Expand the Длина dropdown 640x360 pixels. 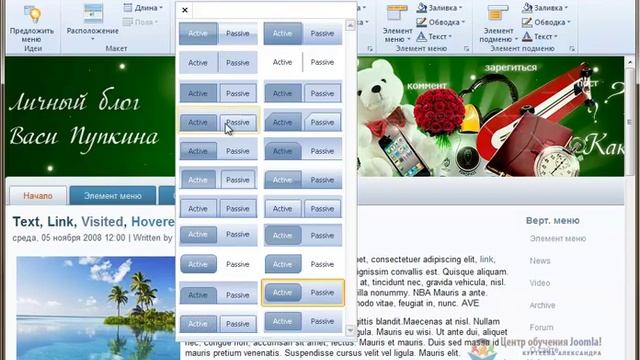[x=143, y=7]
